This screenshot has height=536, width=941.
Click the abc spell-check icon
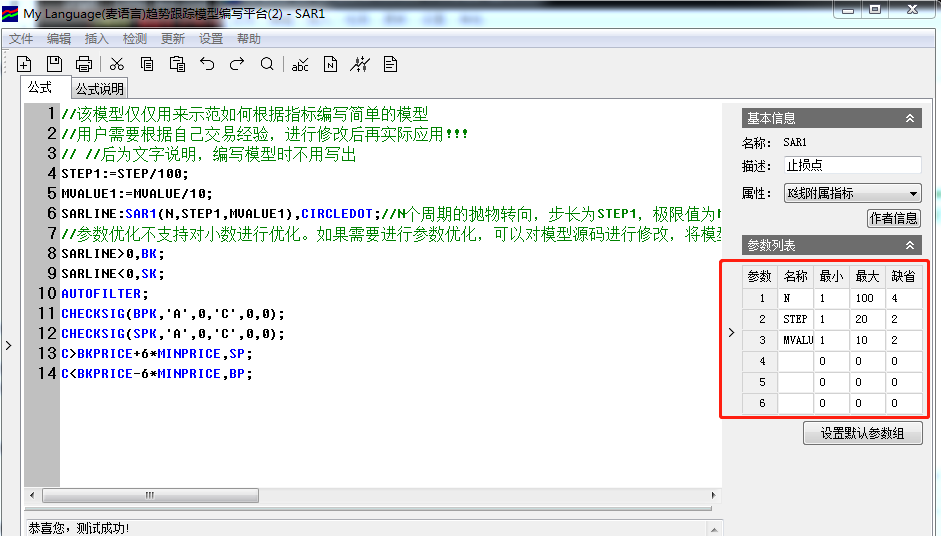pos(300,64)
